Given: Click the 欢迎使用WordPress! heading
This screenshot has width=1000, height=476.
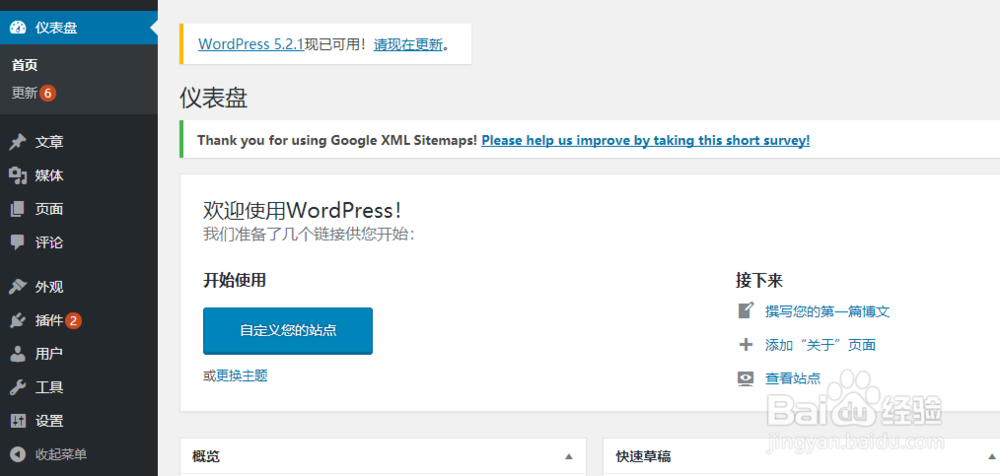Looking at the screenshot, I should click(302, 210).
